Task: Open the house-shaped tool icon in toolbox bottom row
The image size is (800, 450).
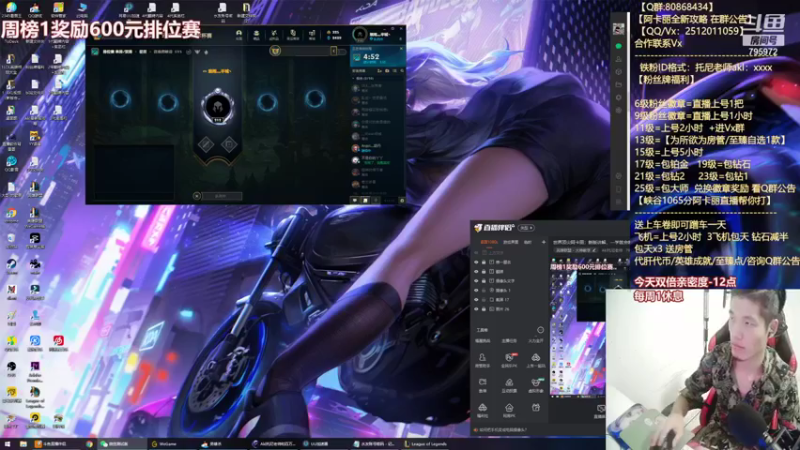Action: tap(509, 410)
